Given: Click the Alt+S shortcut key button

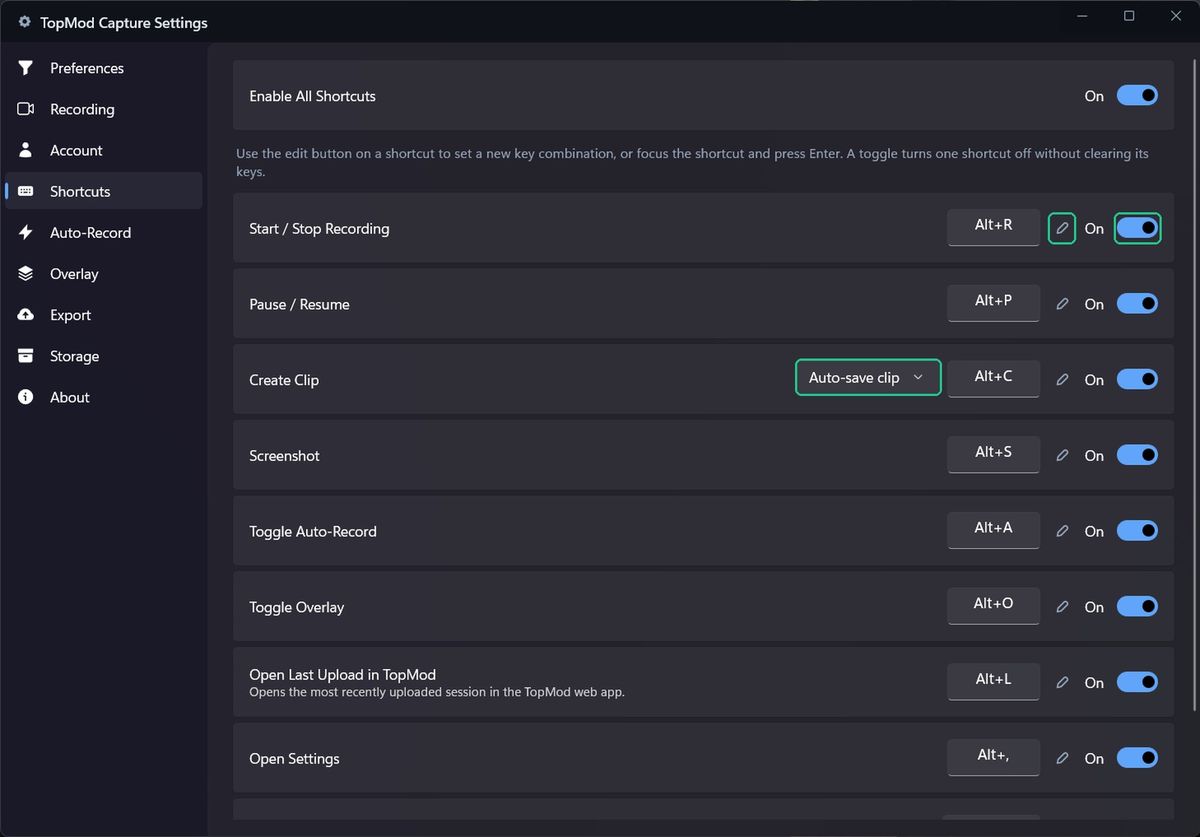Looking at the screenshot, I should tap(993, 454).
